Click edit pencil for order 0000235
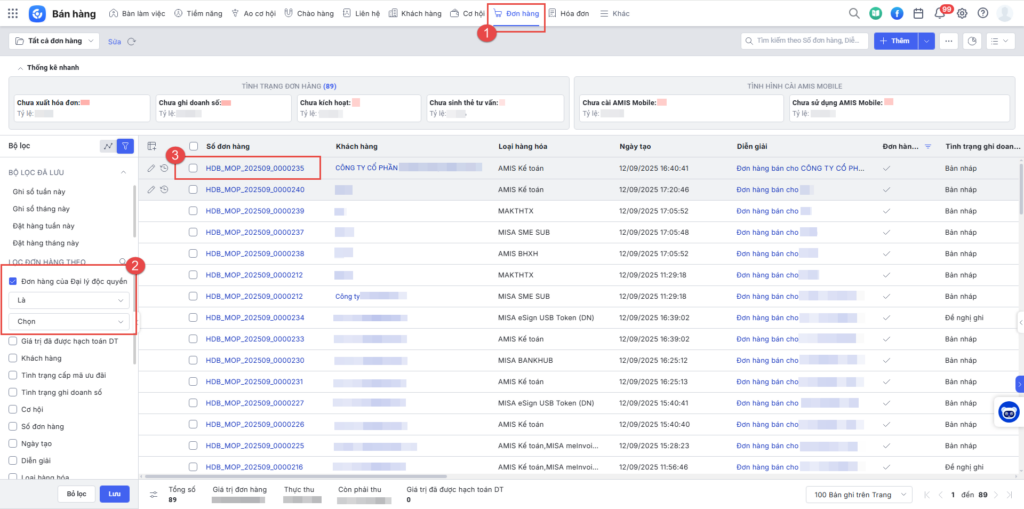The image size is (1024, 509). tap(151, 168)
